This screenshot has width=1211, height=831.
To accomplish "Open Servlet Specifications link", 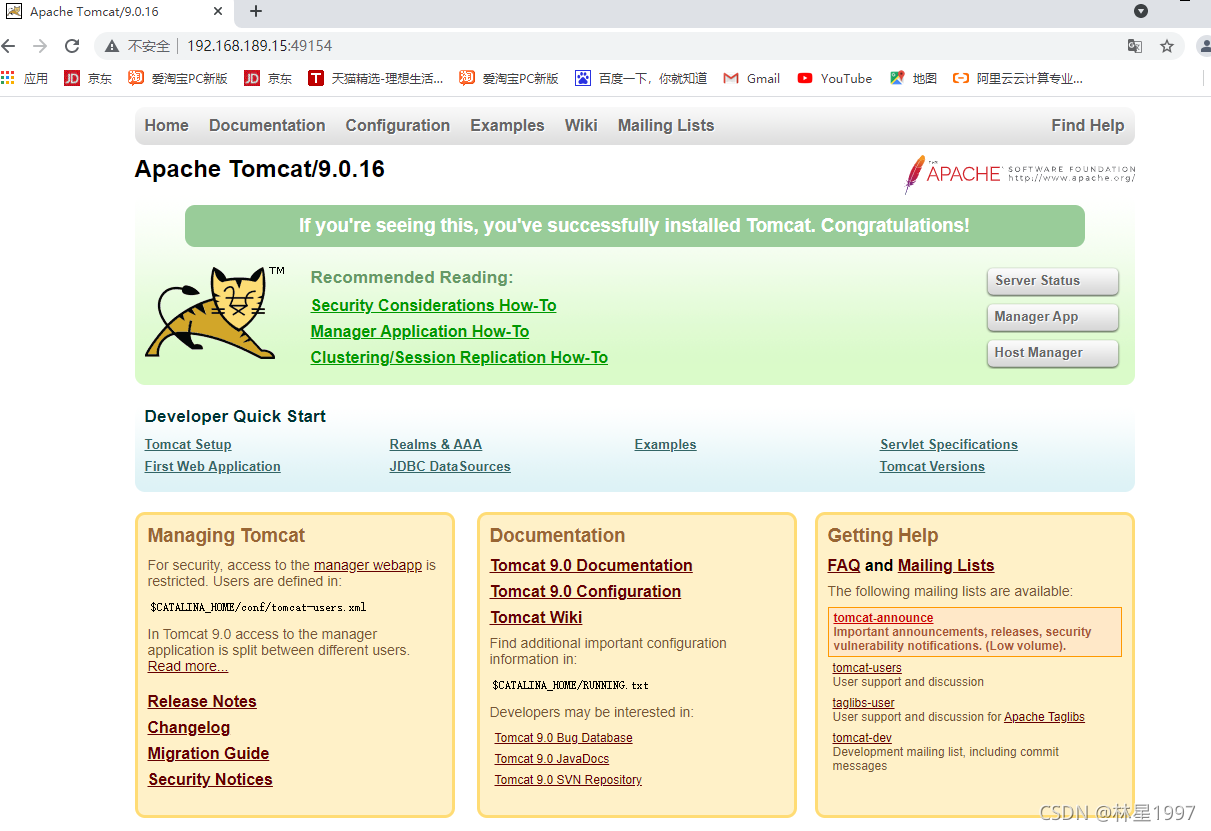I will pos(949,444).
